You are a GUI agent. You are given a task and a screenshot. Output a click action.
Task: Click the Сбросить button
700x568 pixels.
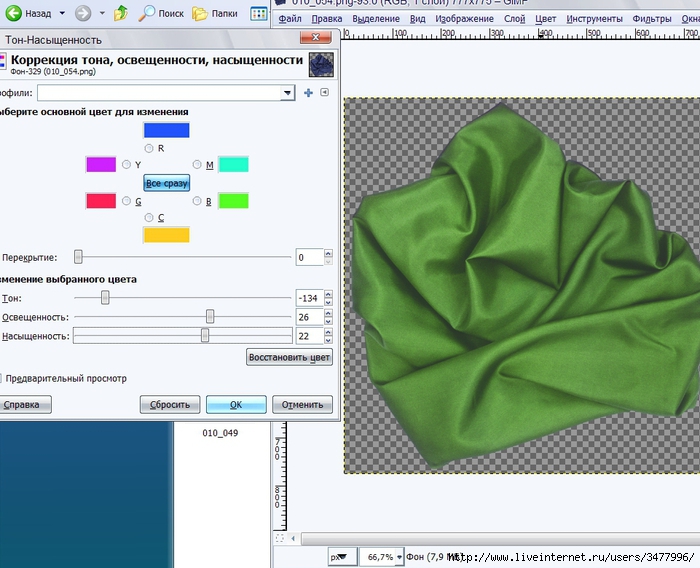(x=169, y=405)
